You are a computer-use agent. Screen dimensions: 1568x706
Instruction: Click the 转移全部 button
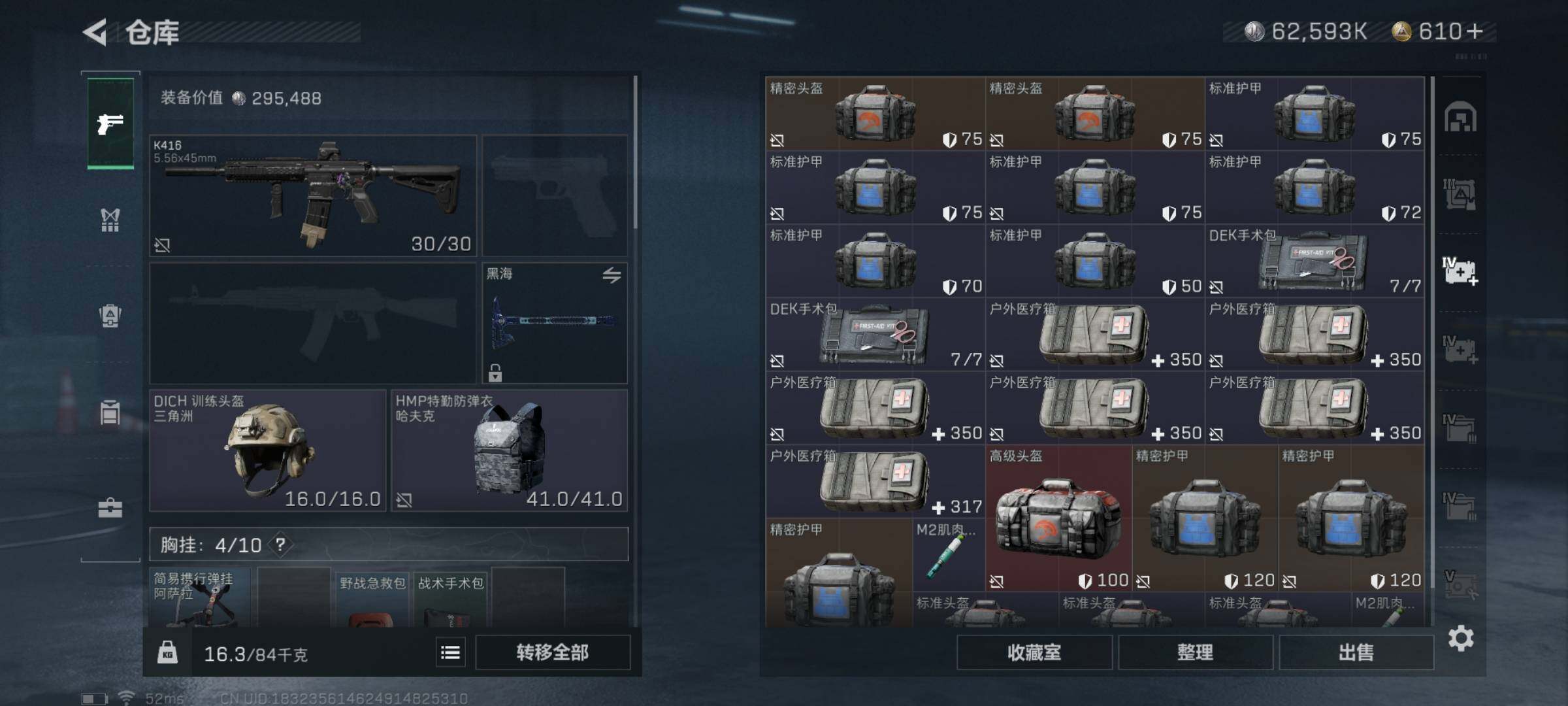pyautogui.click(x=553, y=652)
